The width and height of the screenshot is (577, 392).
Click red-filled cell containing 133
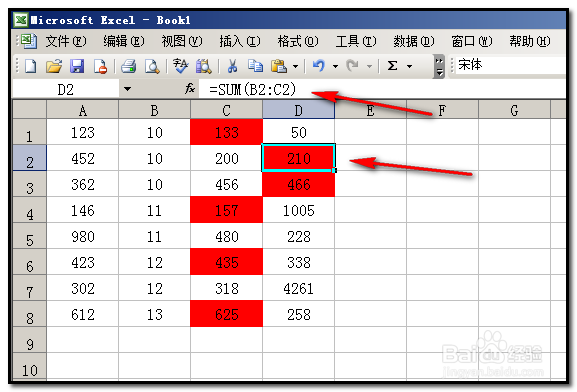226,132
